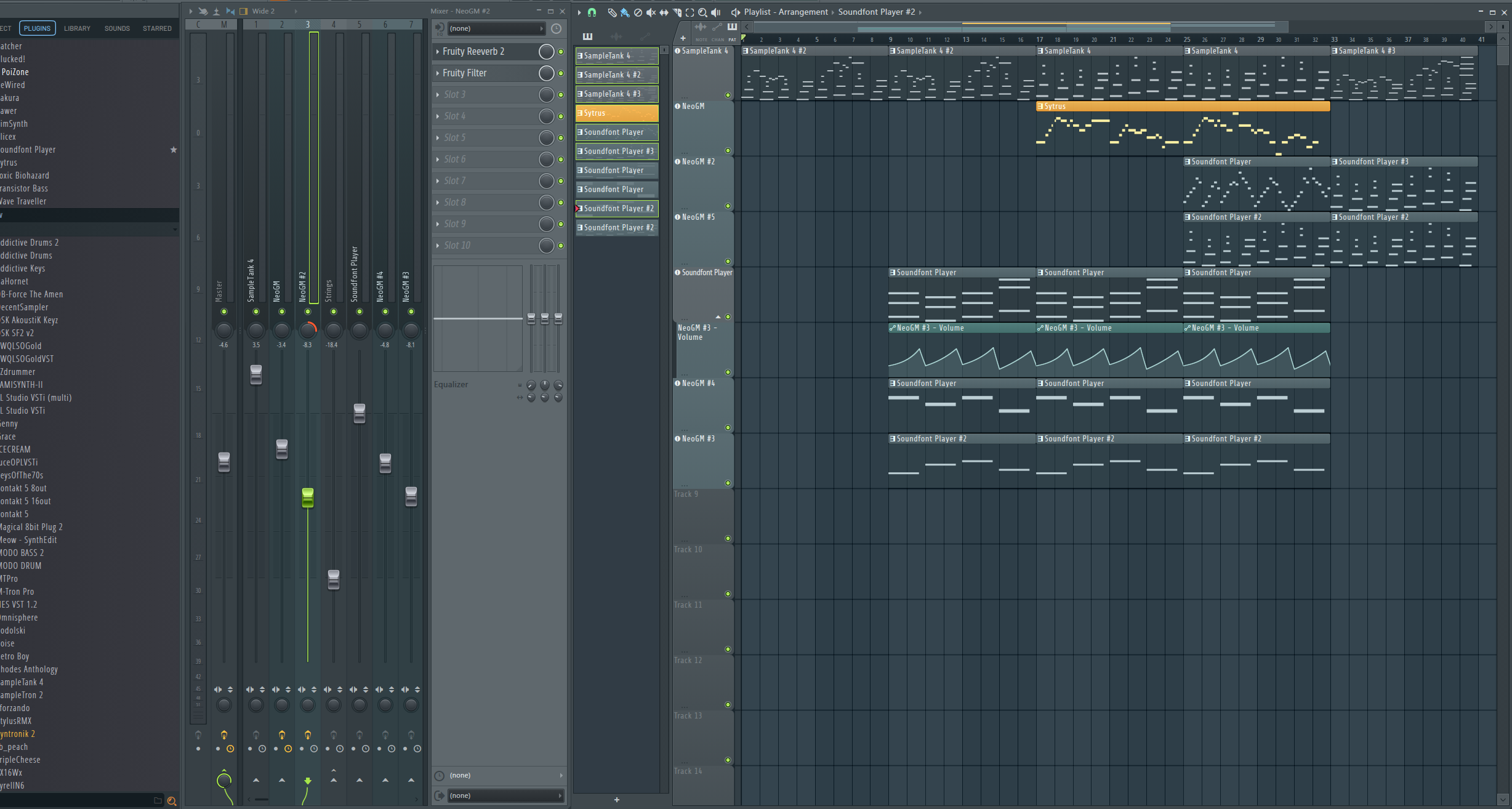Viewport: 1512px width, 809px height.
Task: Disable the Fruity Reeverb 2 effect slot
Action: click(x=561, y=52)
